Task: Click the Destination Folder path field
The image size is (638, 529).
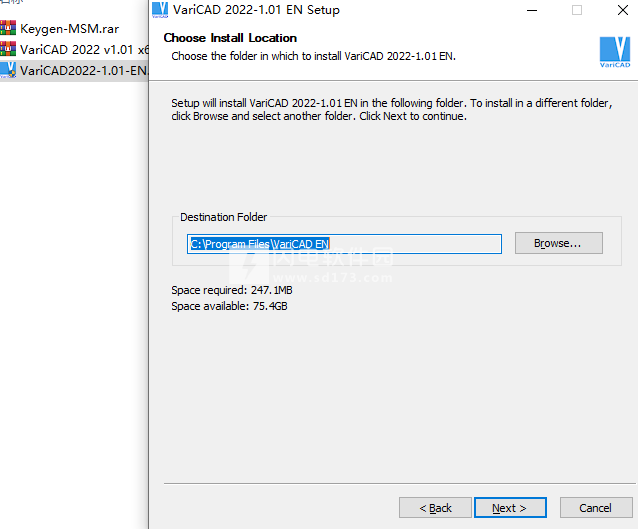Action: coord(344,244)
